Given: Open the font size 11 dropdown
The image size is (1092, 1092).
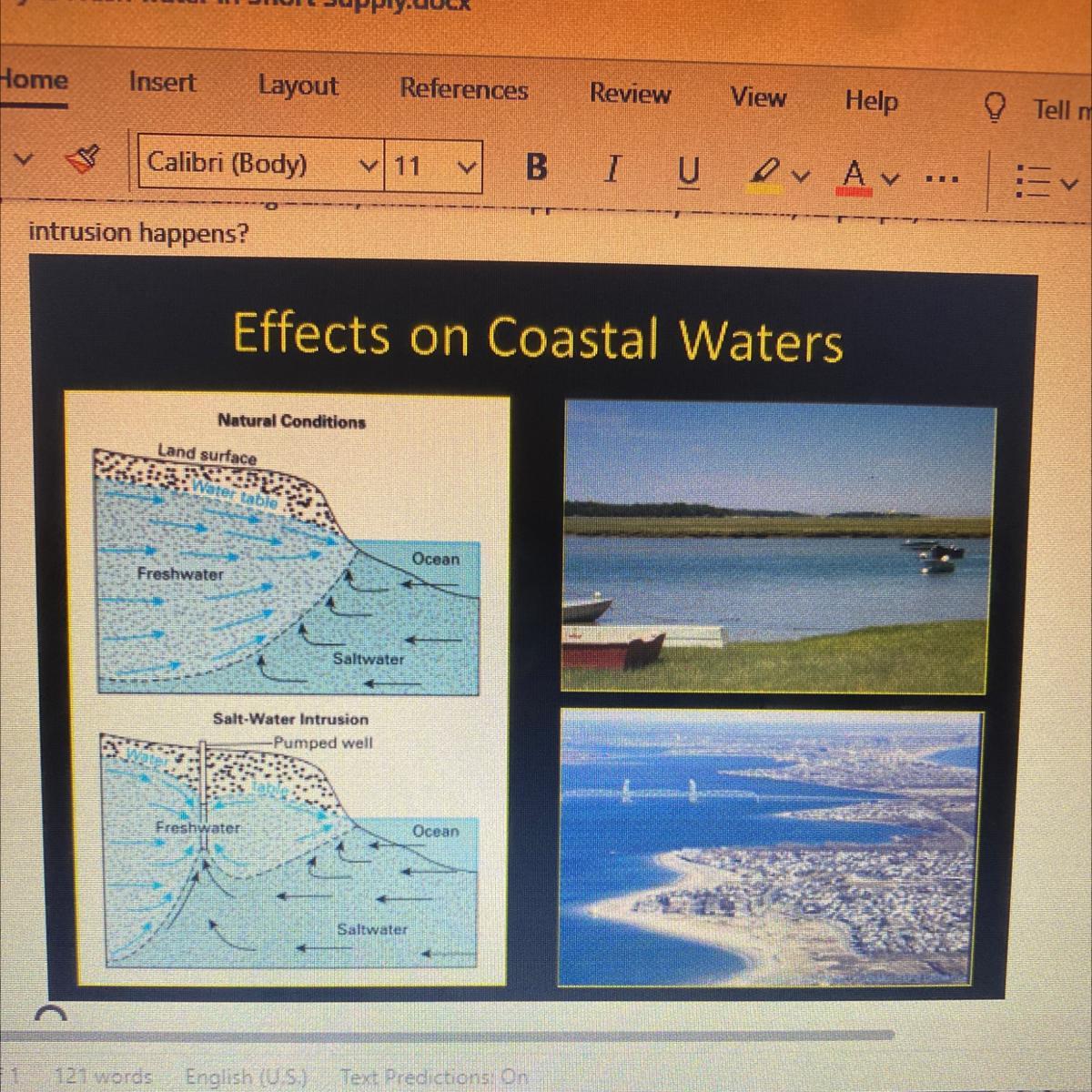Looking at the screenshot, I should point(433,166).
